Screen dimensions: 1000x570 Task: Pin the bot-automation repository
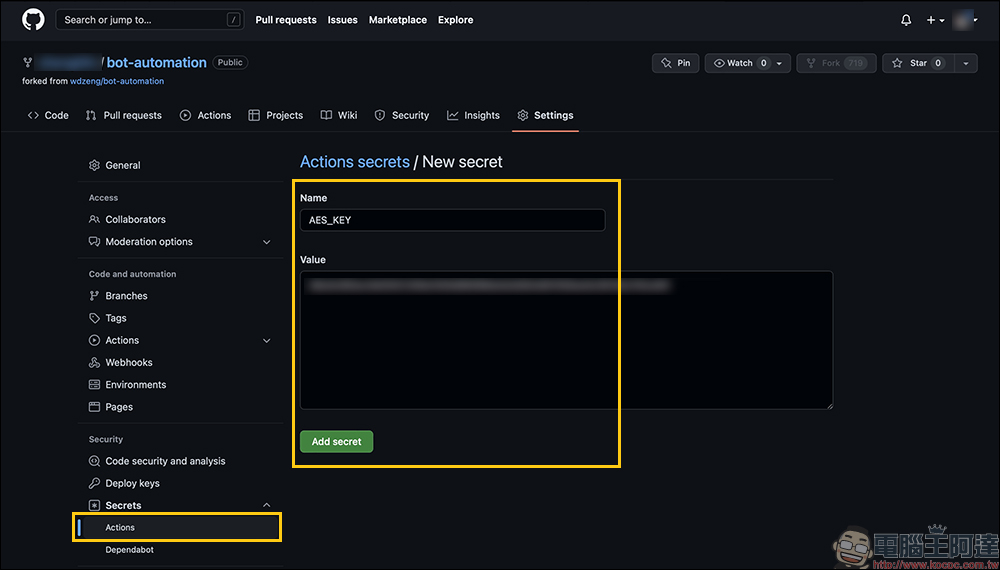pos(676,63)
